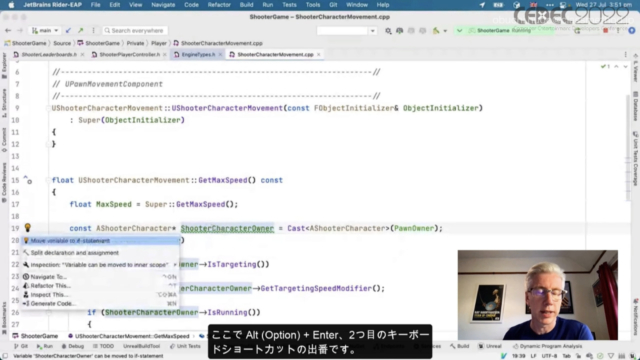Viewport: 640px width, 360px height.
Task: Click the yellow lightbulb quick-fix icon
Action: click(x=27, y=228)
